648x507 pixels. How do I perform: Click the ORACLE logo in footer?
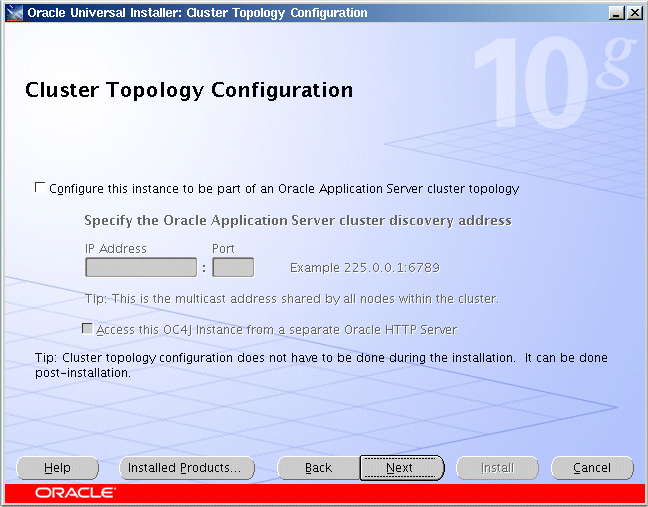coord(75,493)
